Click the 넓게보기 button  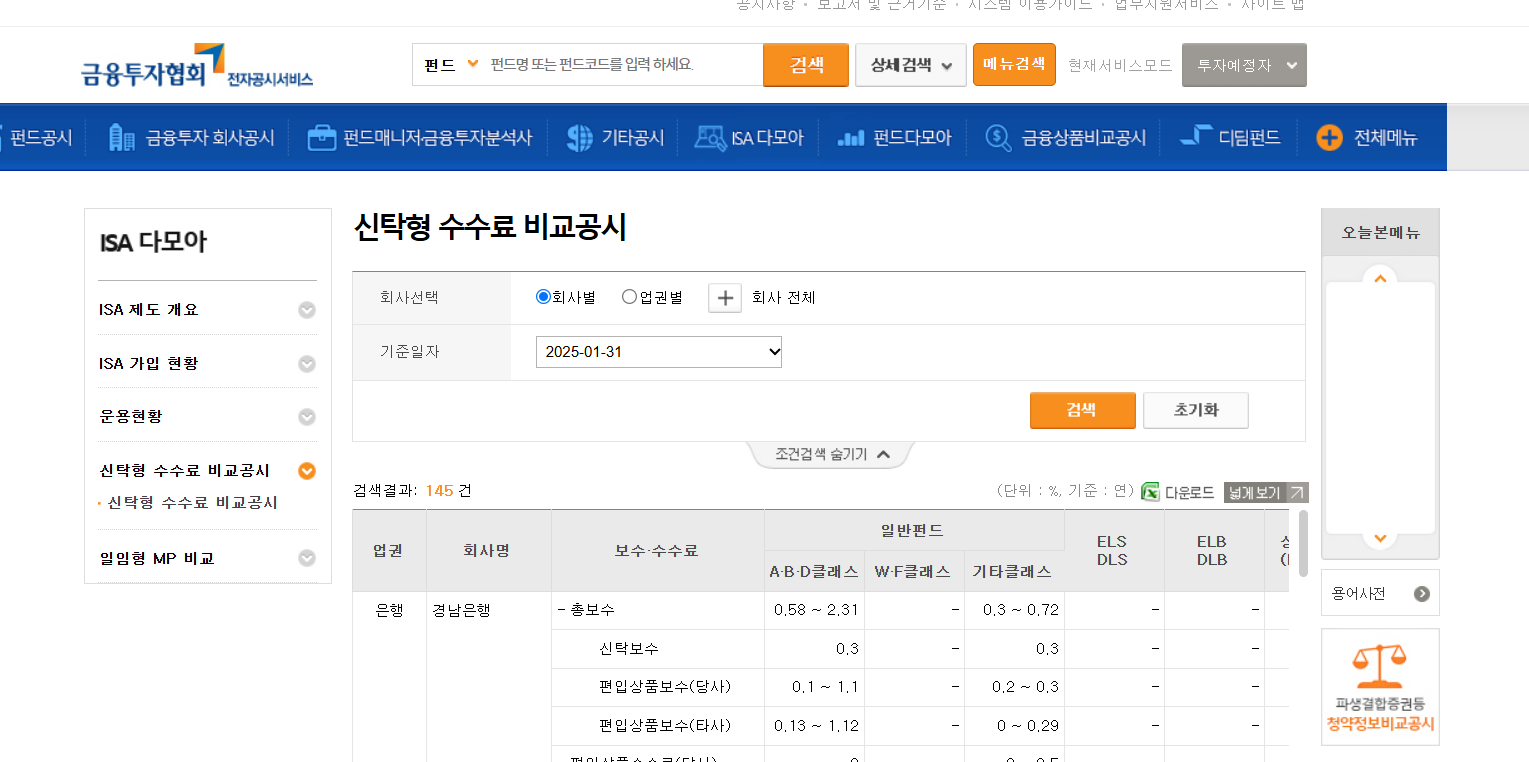1266,493
